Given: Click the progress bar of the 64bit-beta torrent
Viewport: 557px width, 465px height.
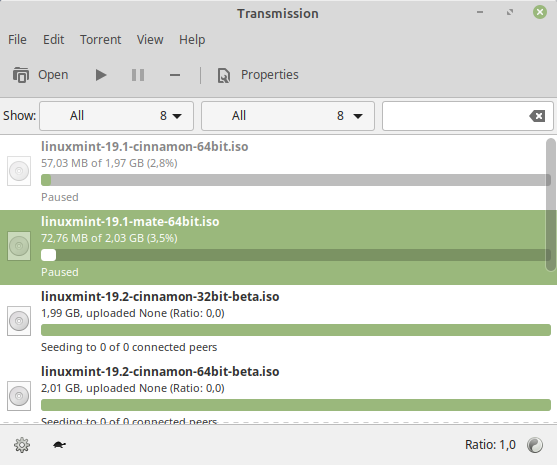Looking at the screenshot, I should coord(296,405).
